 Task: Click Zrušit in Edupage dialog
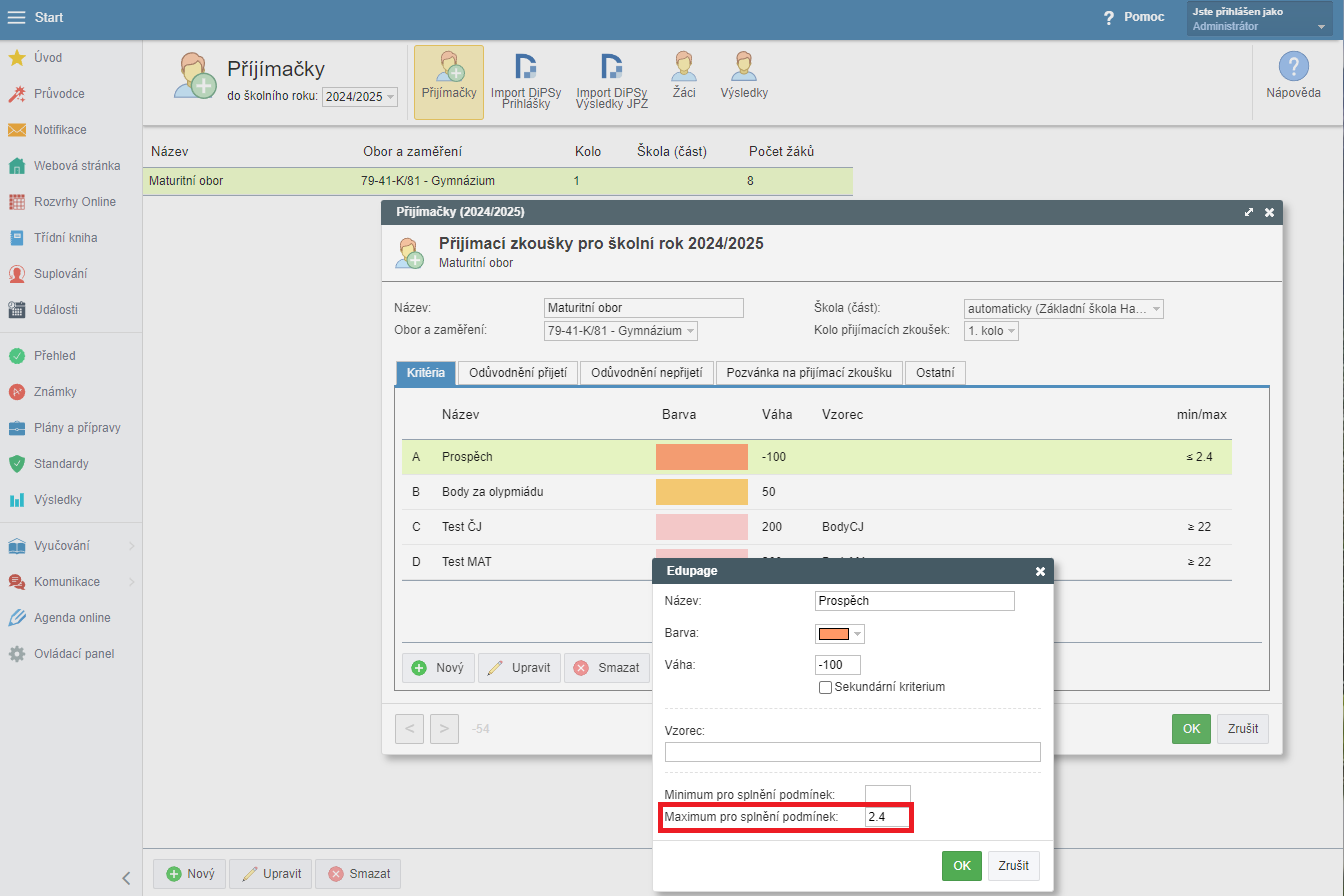click(1014, 866)
